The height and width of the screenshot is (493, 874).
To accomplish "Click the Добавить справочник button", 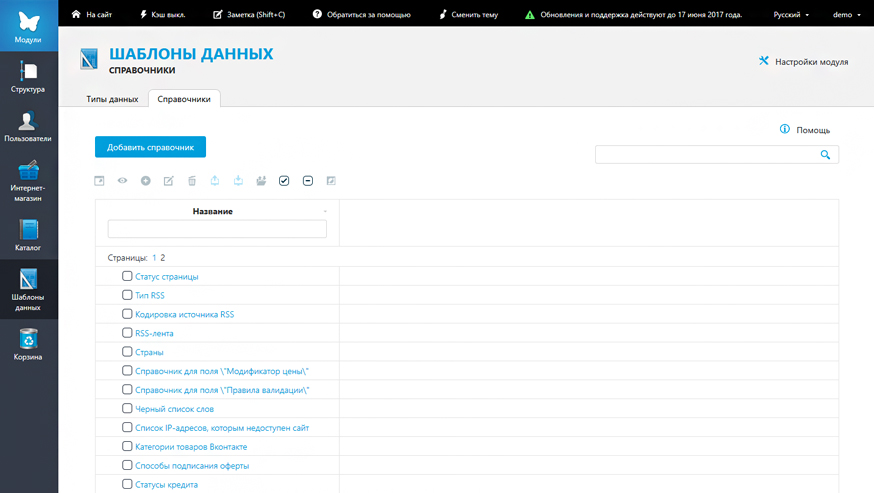I will [150, 147].
